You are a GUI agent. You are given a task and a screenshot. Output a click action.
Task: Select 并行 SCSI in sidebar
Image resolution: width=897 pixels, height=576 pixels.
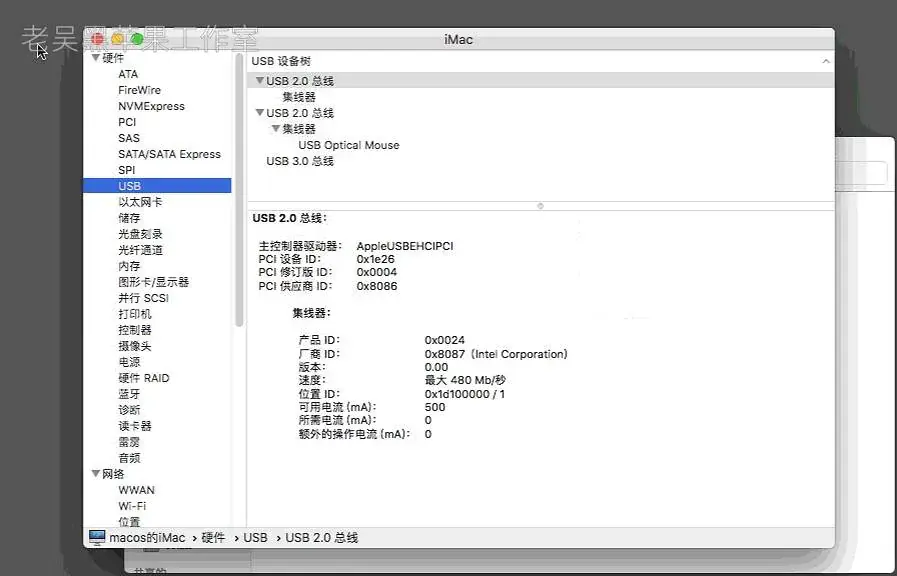coord(144,298)
